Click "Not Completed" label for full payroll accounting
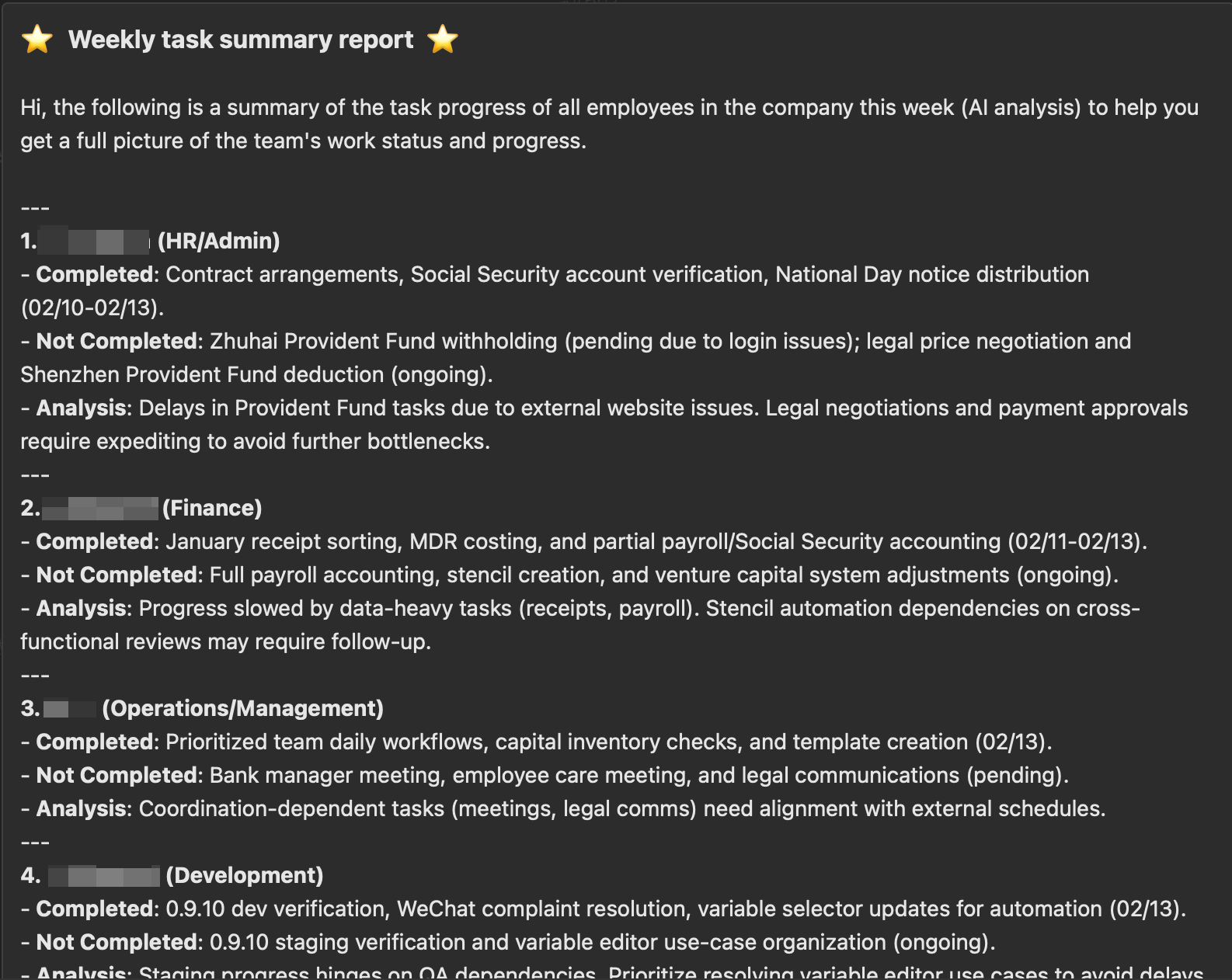 point(117,575)
